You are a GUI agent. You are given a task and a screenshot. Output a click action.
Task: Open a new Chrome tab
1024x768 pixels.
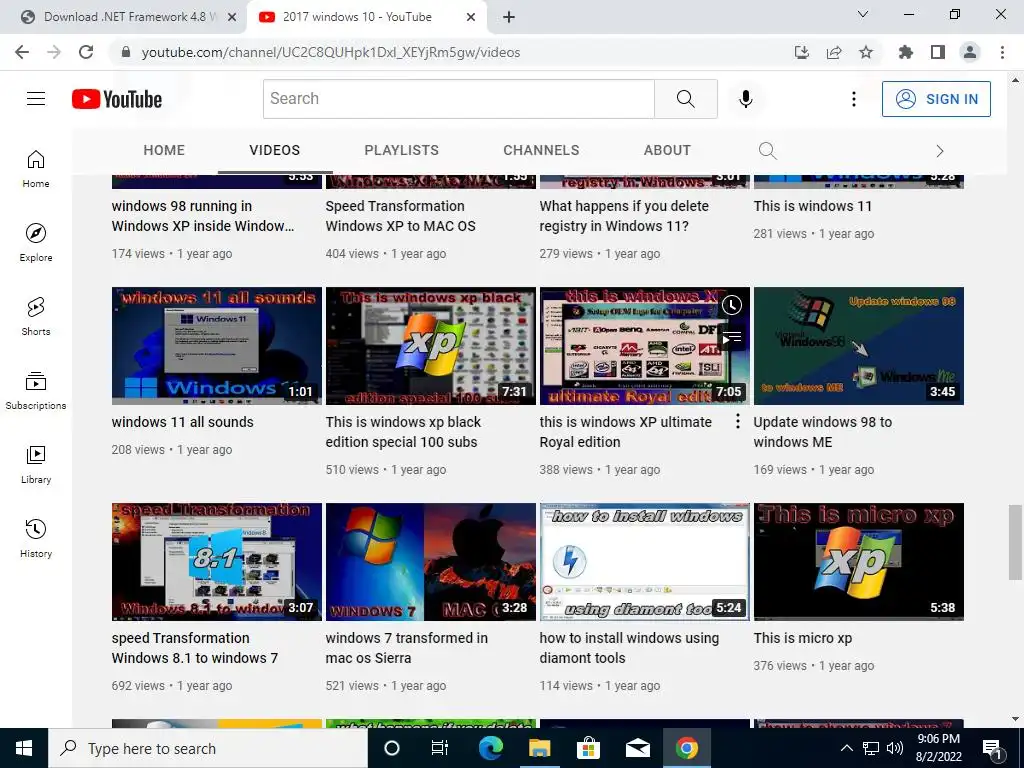[509, 17]
